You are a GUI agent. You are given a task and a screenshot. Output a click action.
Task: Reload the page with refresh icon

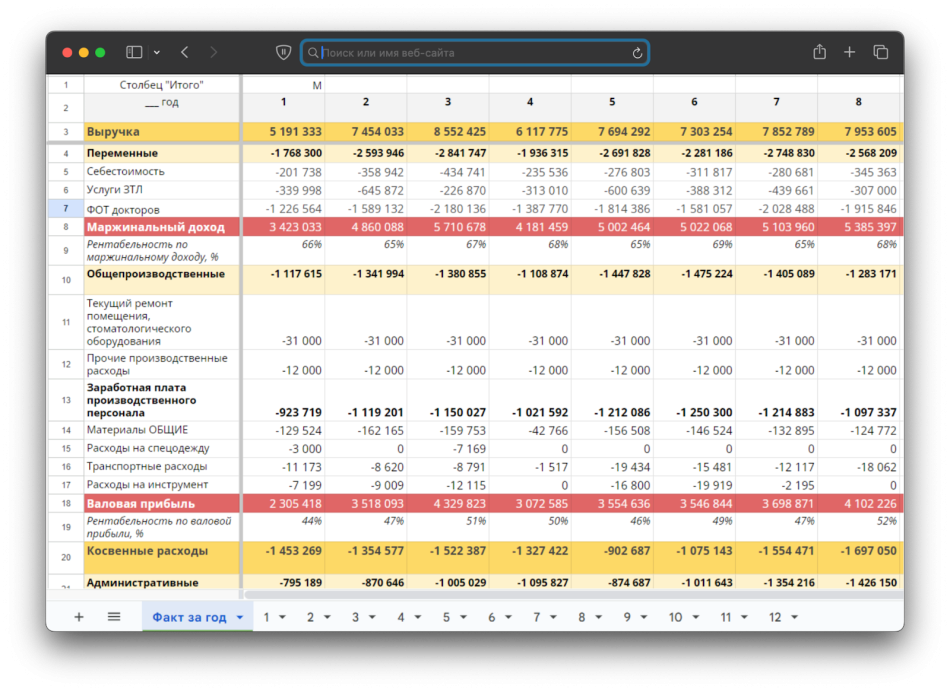pyautogui.click(x=637, y=53)
